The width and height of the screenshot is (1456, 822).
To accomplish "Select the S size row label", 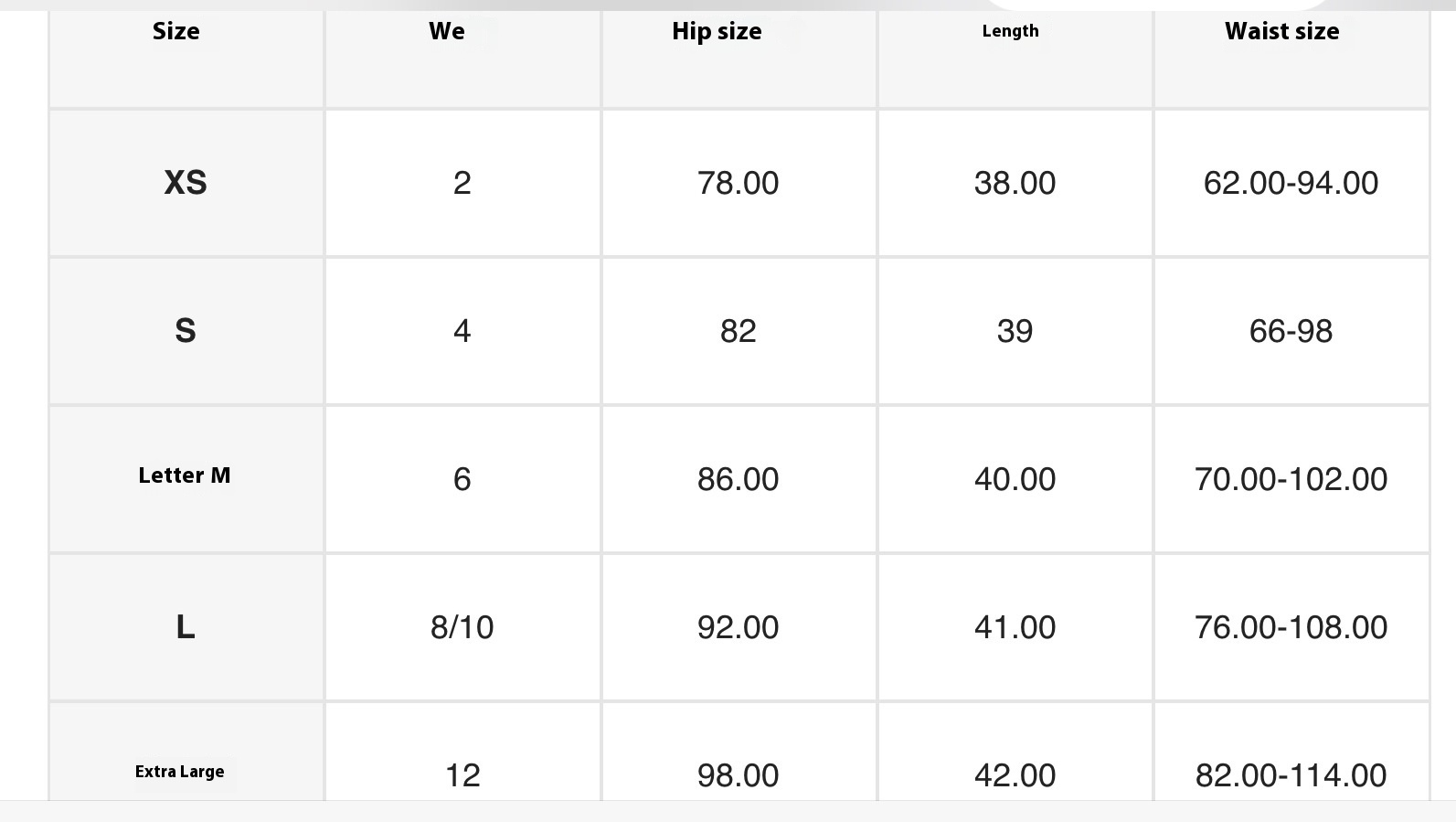I will click(186, 331).
